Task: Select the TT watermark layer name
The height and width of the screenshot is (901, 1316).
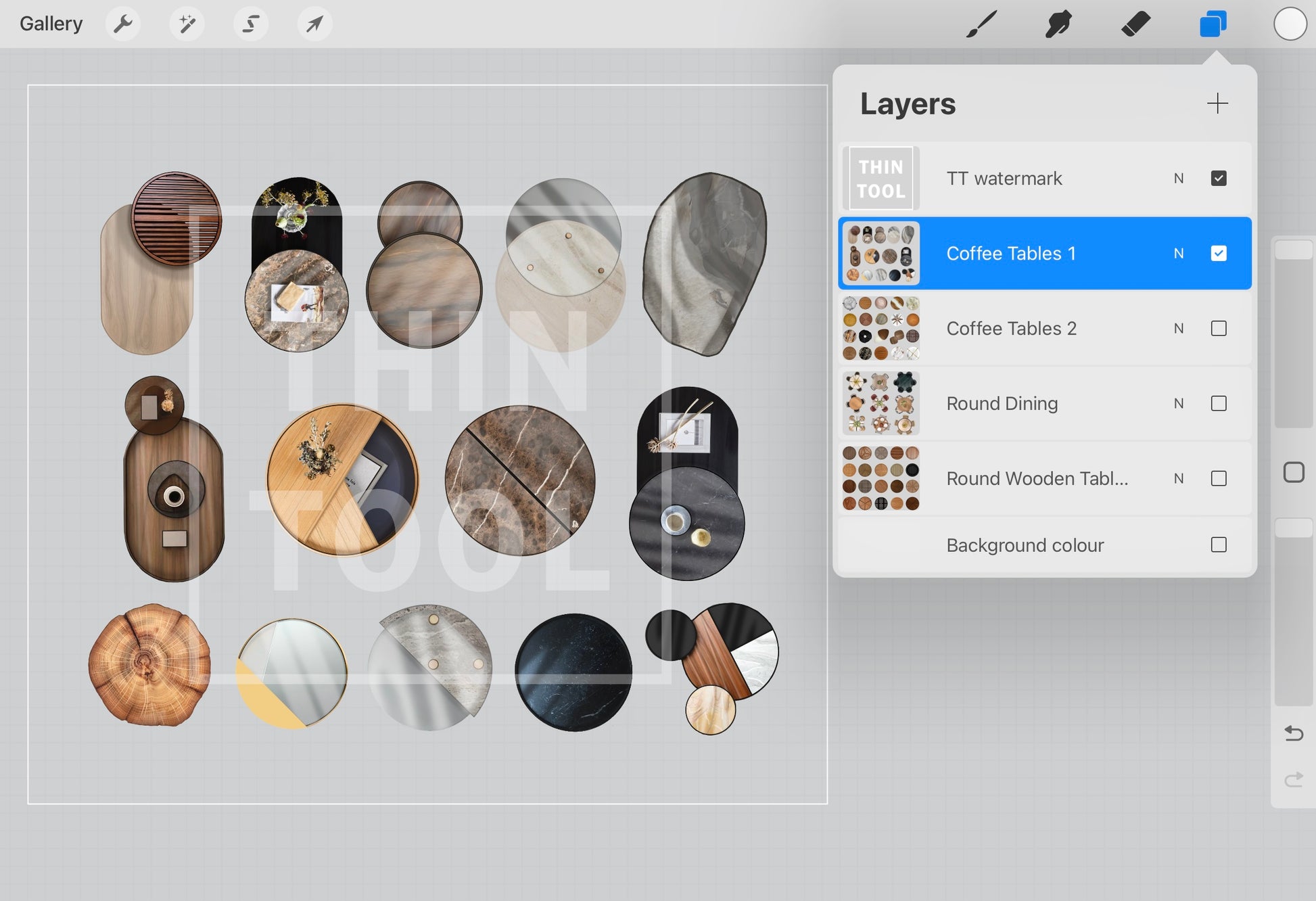Action: (1004, 179)
